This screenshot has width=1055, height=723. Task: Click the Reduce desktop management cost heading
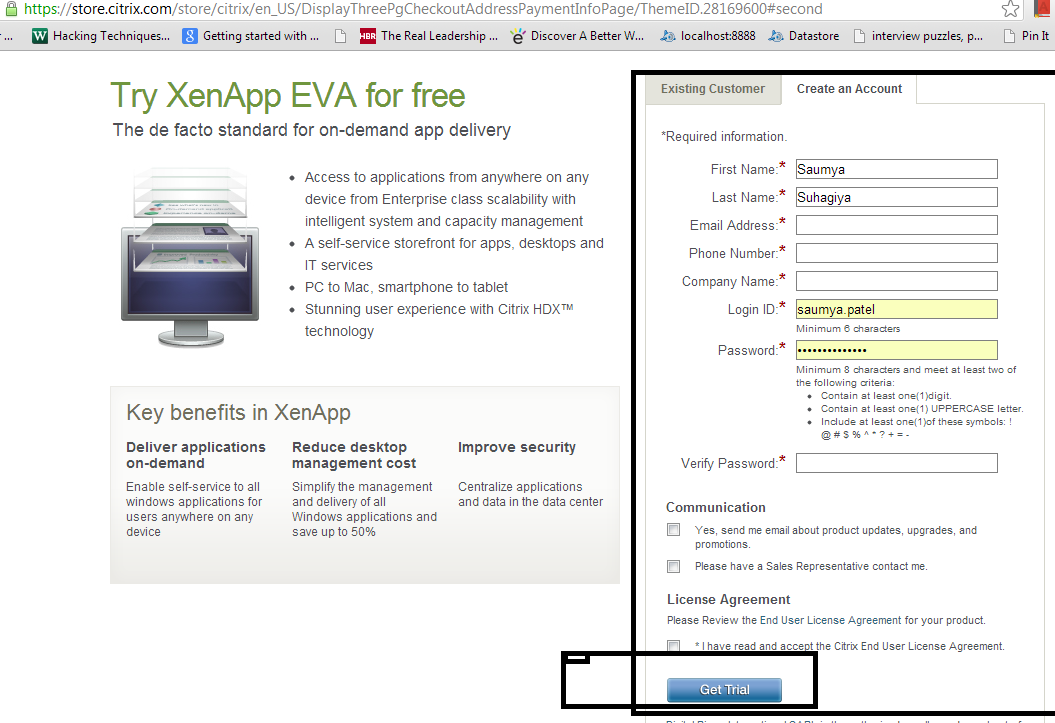coord(354,455)
